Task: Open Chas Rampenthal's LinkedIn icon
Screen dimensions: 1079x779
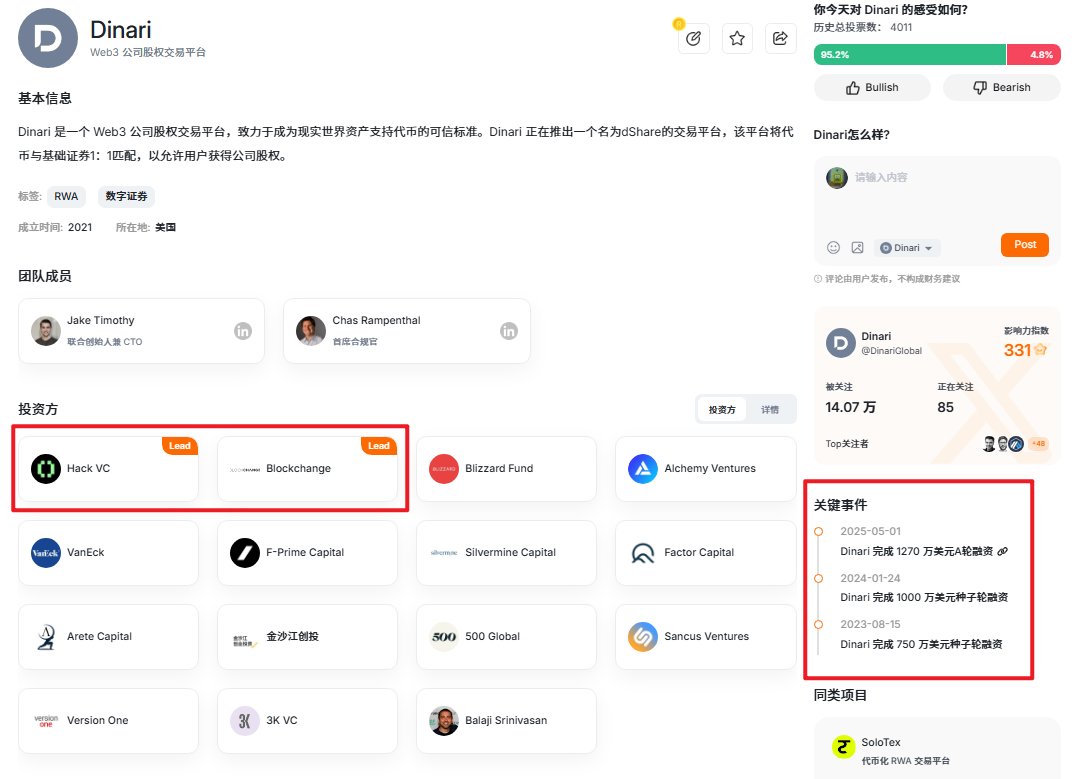Action: pyautogui.click(x=509, y=331)
